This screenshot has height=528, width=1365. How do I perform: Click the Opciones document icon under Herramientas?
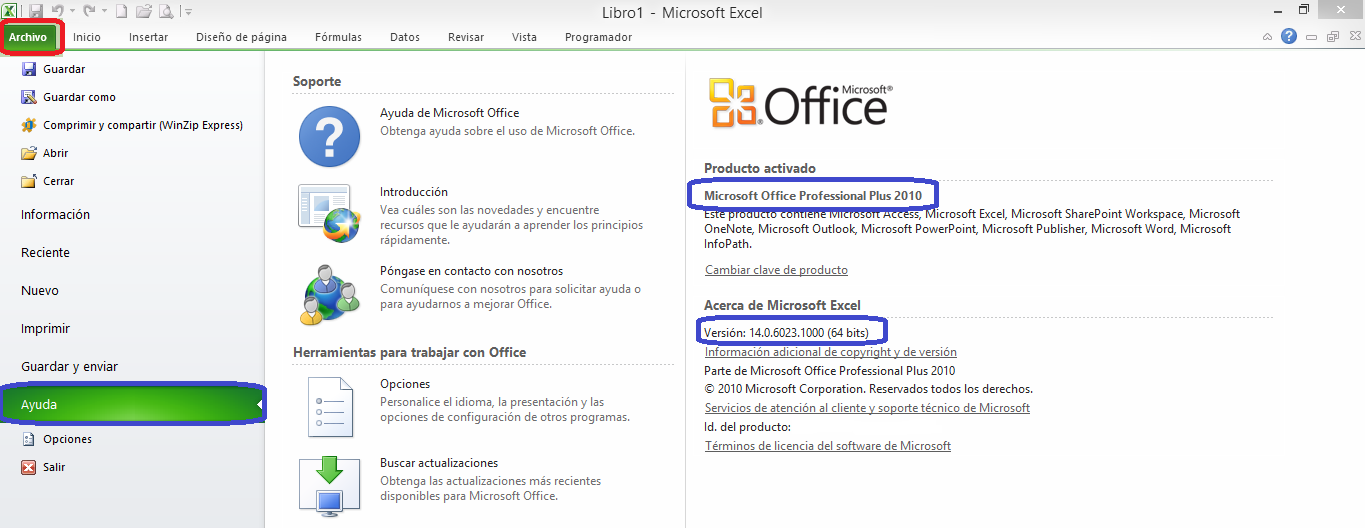pyautogui.click(x=329, y=406)
